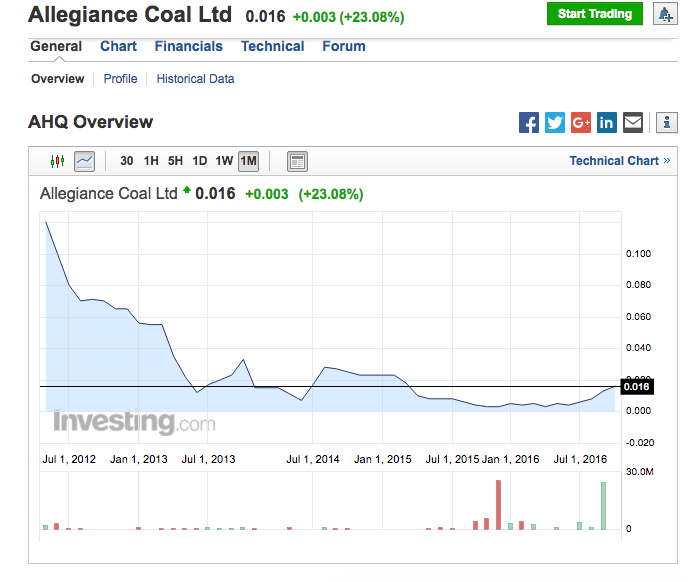Click the Allegiance Coal Ltd page heading
The height and width of the screenshot is (582, 688).
pyautogui.click(x=130, y=14)
